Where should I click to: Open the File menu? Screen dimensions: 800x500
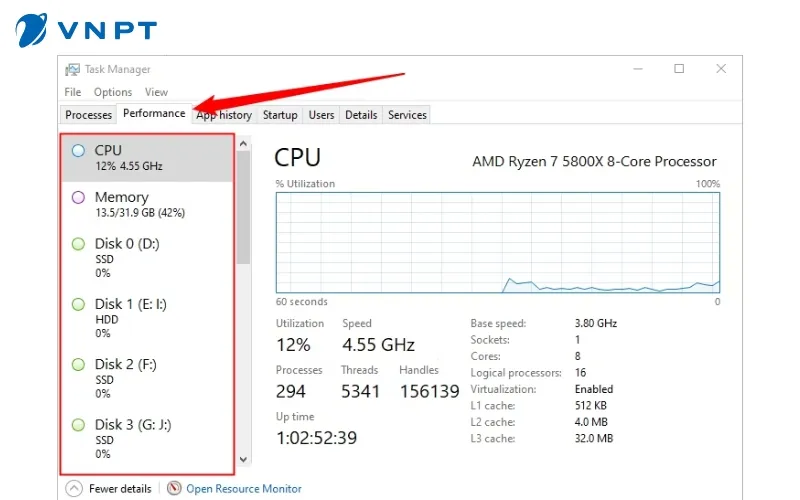coord(73,92)
